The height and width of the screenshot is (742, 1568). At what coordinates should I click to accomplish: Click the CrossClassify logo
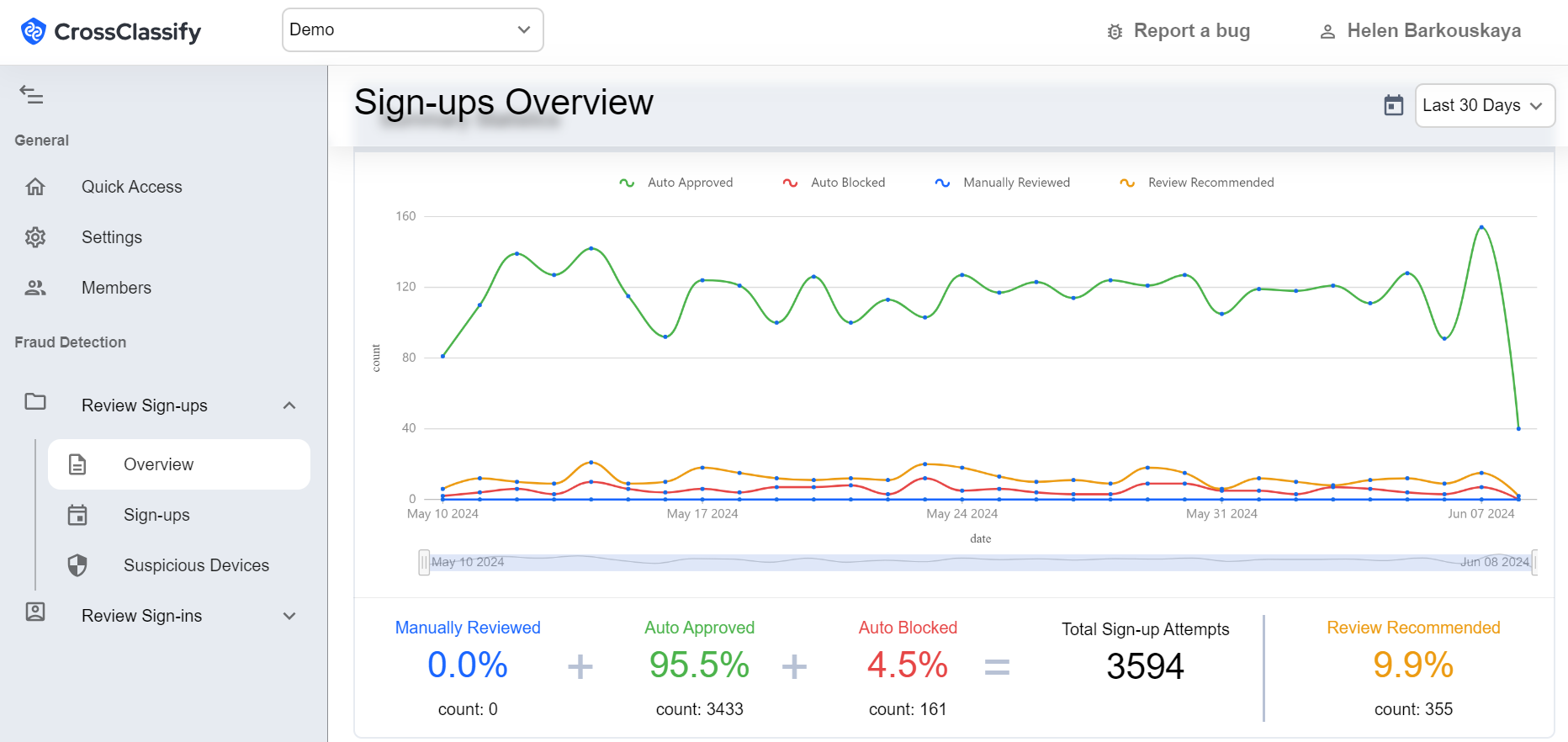(x=111, y=32)
